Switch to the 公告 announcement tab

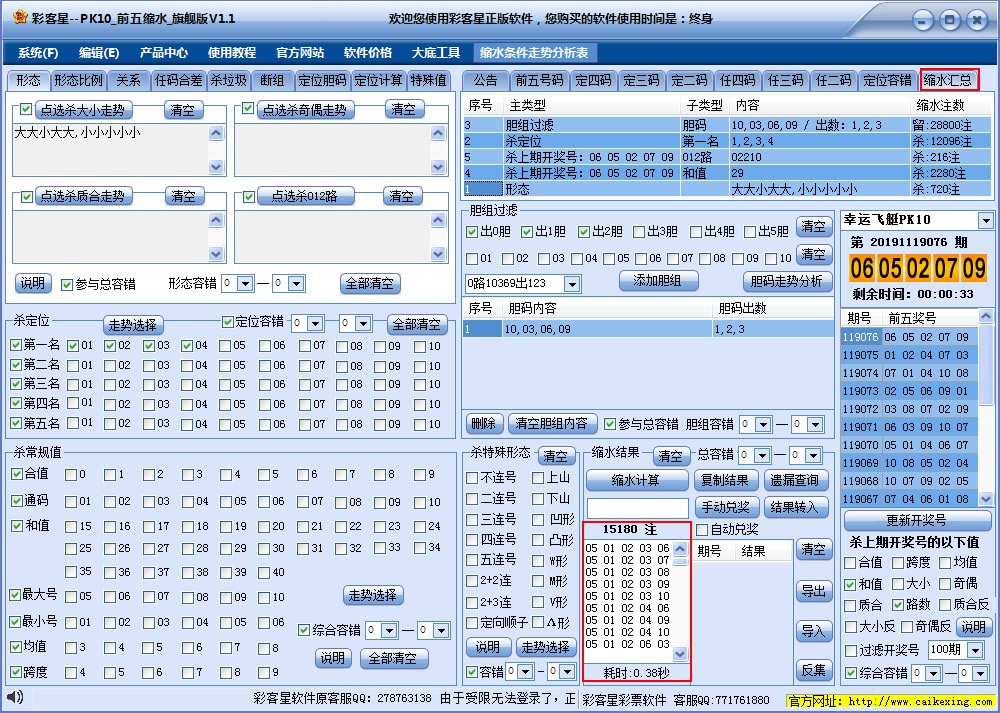tap(487, 81)
